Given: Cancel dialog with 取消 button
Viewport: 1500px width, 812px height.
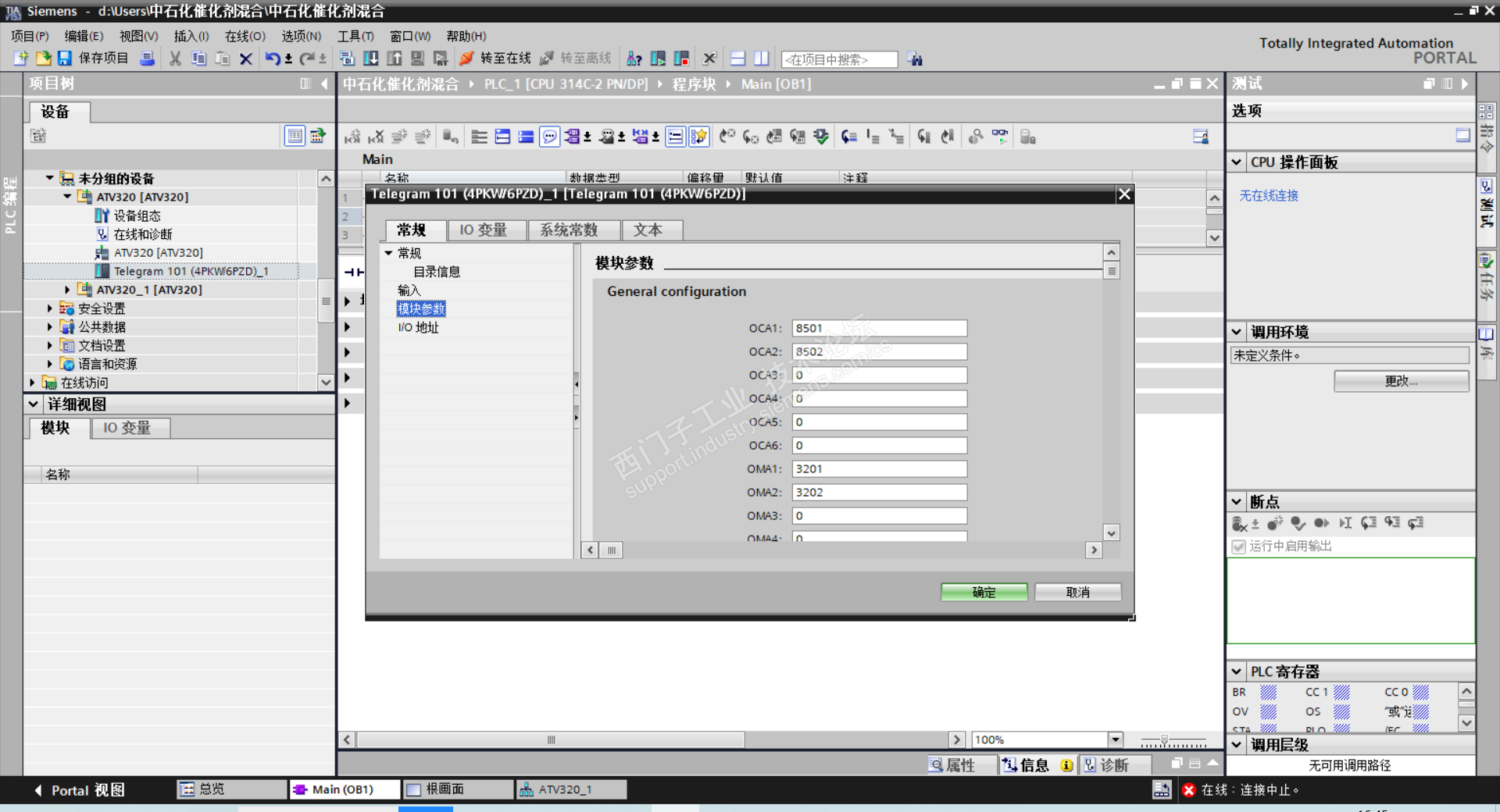Looking at the screenshot, I should [1078, 593].
